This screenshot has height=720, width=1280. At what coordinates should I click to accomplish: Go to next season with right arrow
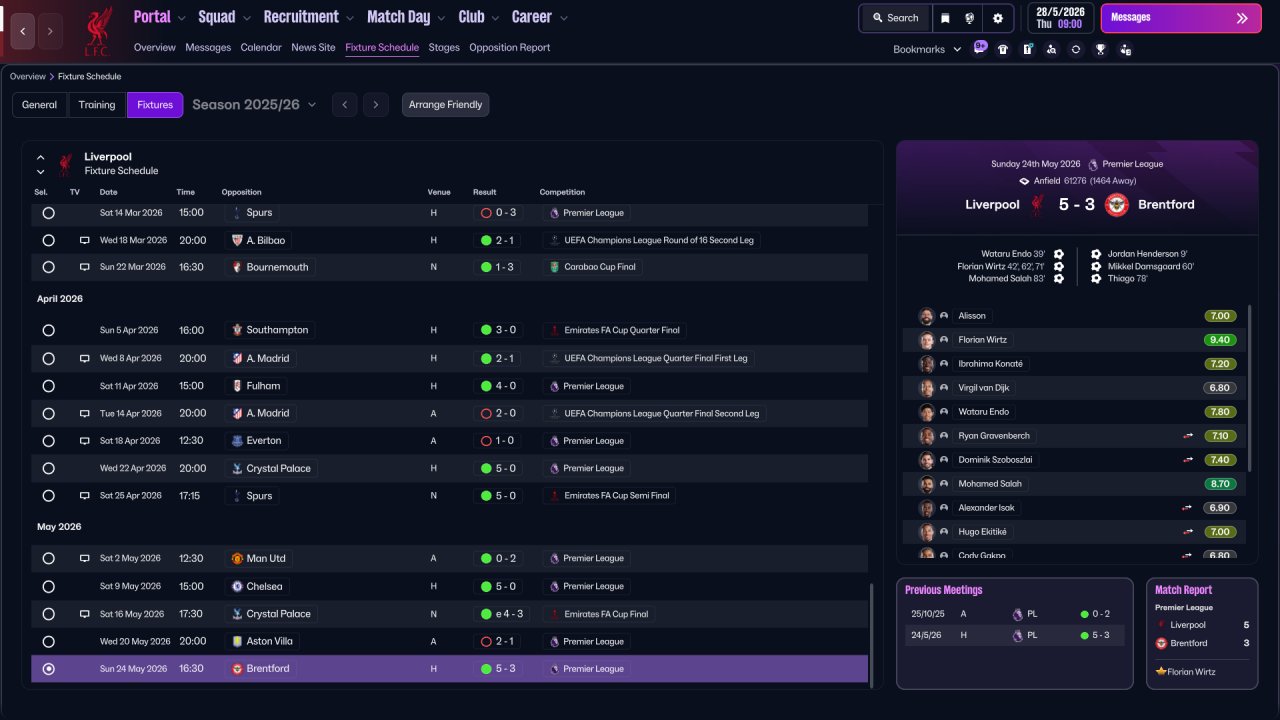click(x=376, y=105)
